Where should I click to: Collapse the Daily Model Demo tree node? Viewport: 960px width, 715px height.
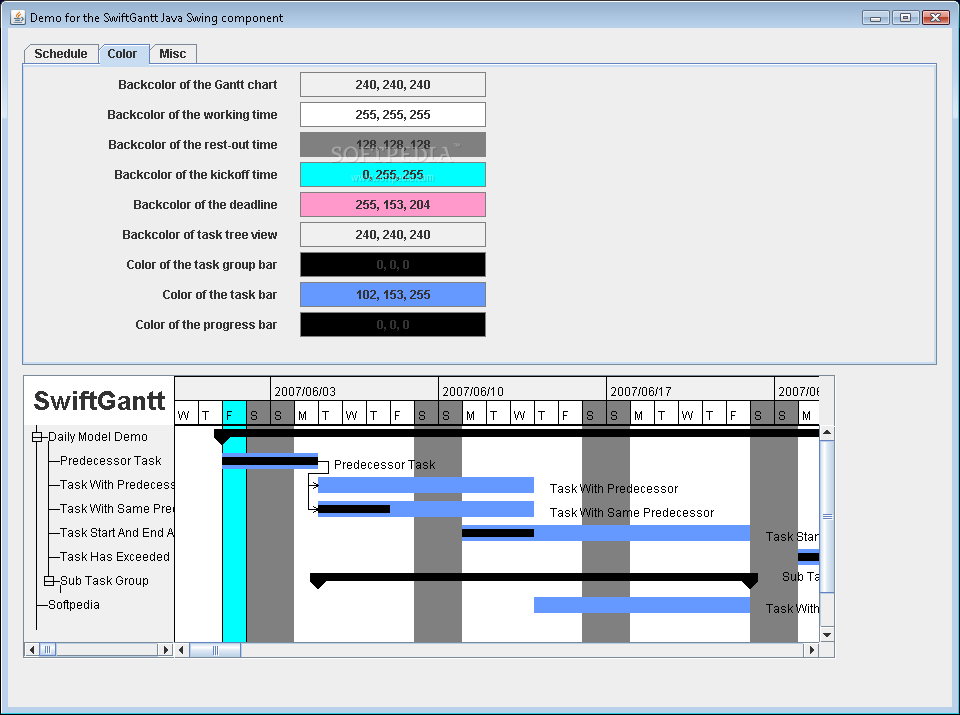click(x=37, y=436)
